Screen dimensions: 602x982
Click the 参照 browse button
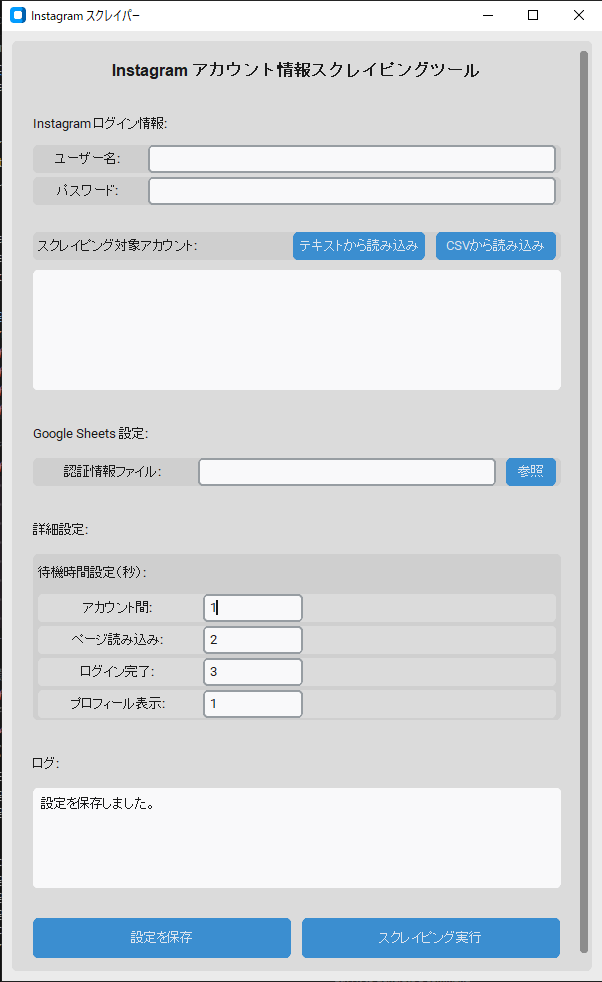[x=531, y=472]
